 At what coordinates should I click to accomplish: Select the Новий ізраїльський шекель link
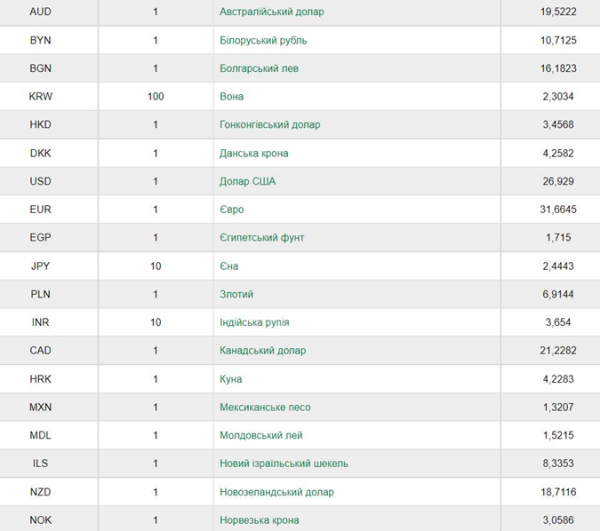(284, 464)
